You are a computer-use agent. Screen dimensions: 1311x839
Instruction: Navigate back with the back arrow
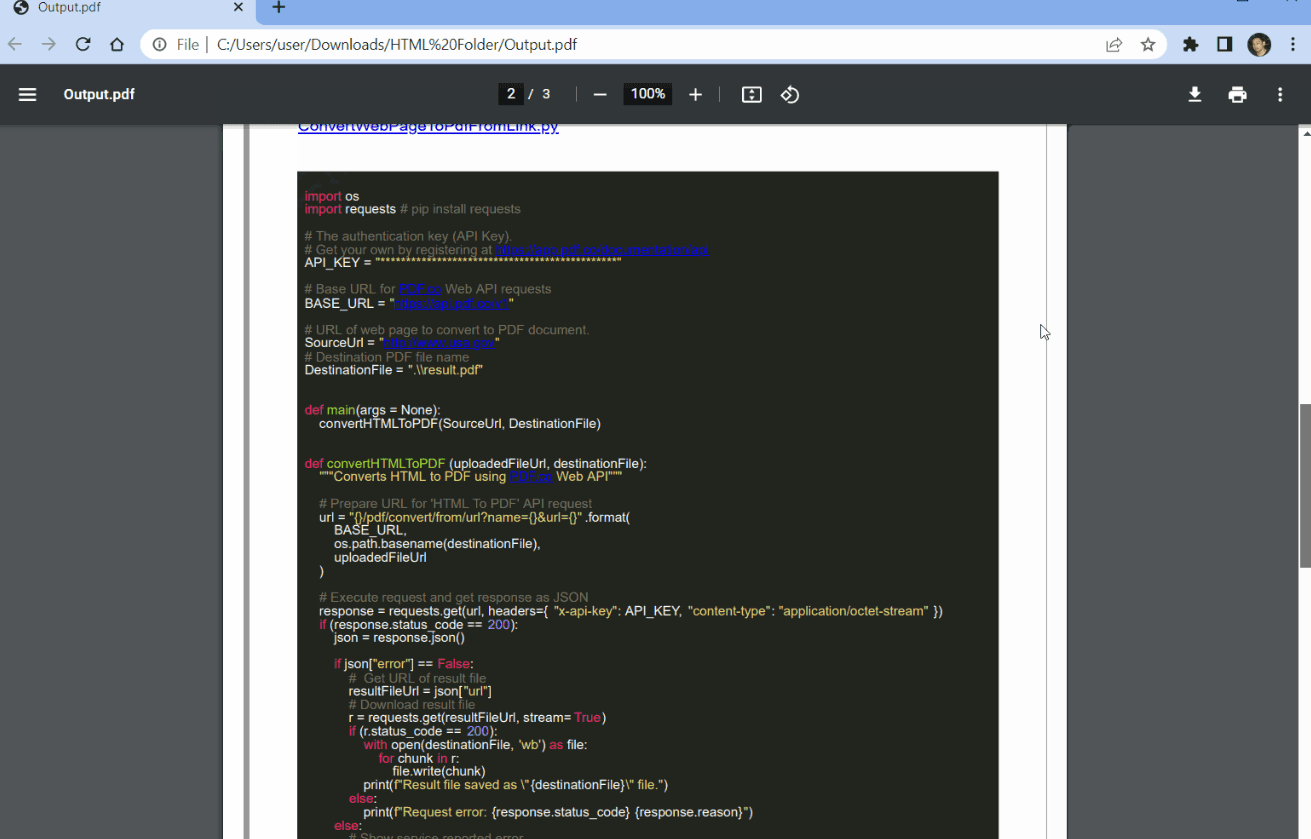16,44
